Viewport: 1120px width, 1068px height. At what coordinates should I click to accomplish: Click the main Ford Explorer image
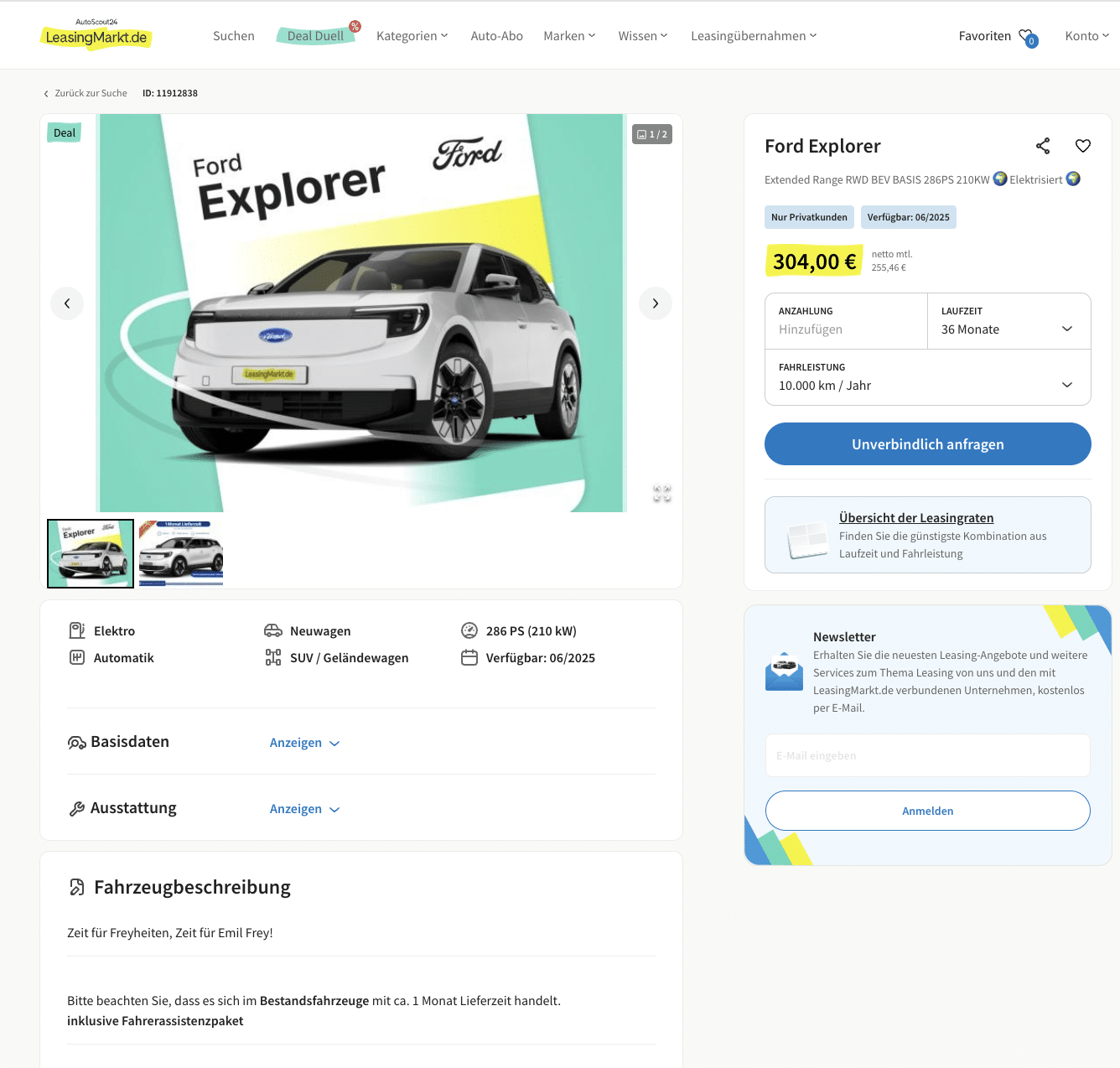click(361, 313)
